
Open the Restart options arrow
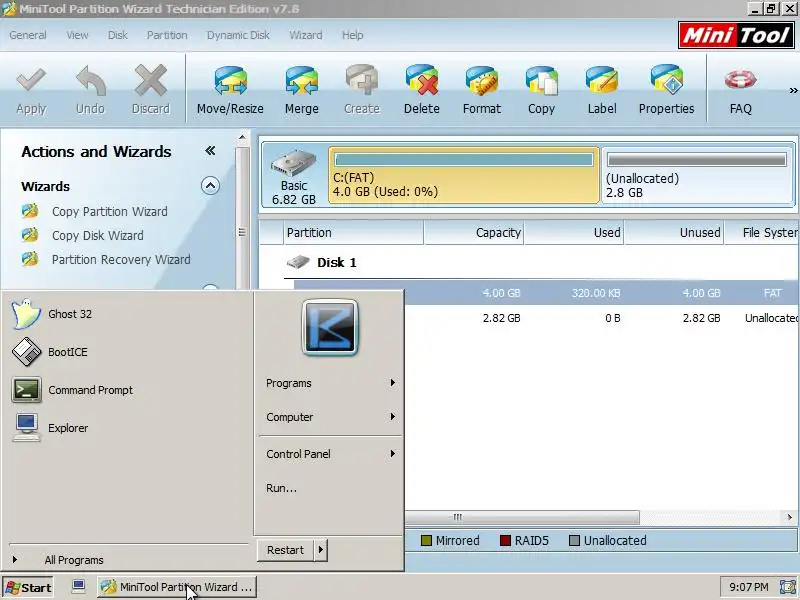click(x=320, y=550)
